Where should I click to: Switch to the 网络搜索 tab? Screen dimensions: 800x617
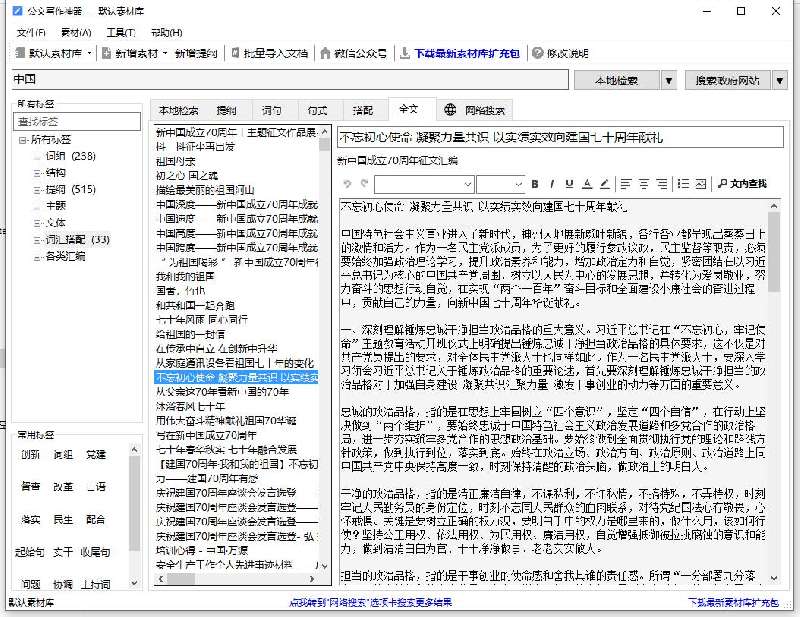474,110
